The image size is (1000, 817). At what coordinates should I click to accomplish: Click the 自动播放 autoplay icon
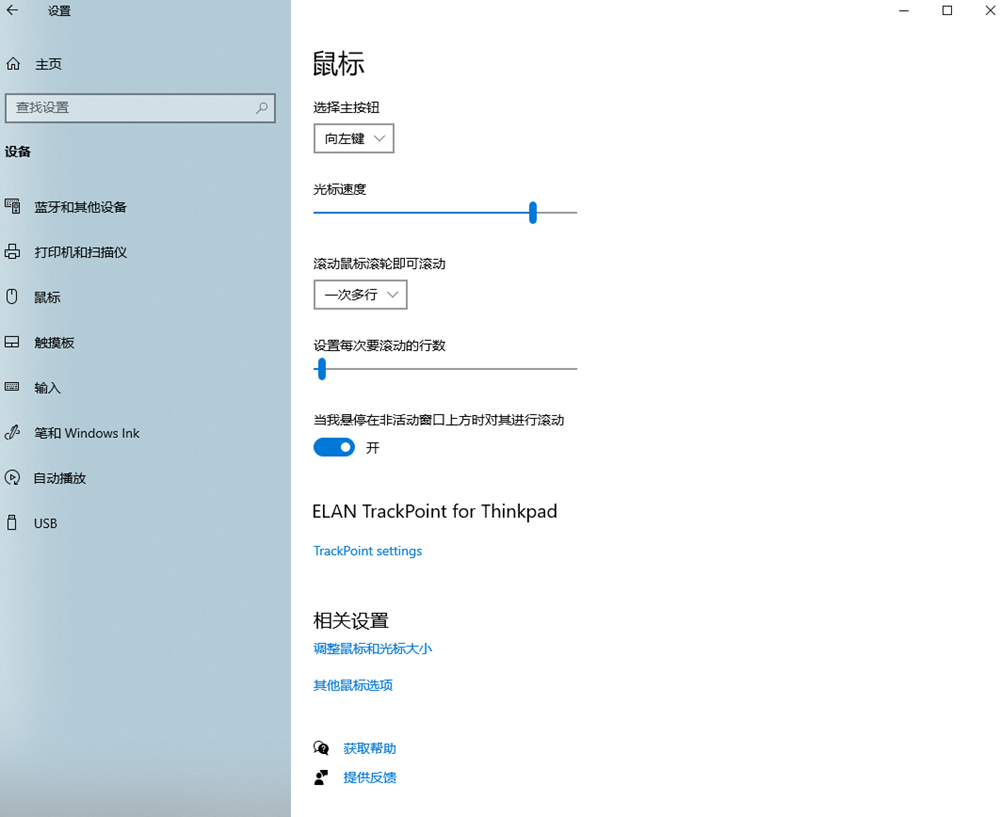coord(13,478)
